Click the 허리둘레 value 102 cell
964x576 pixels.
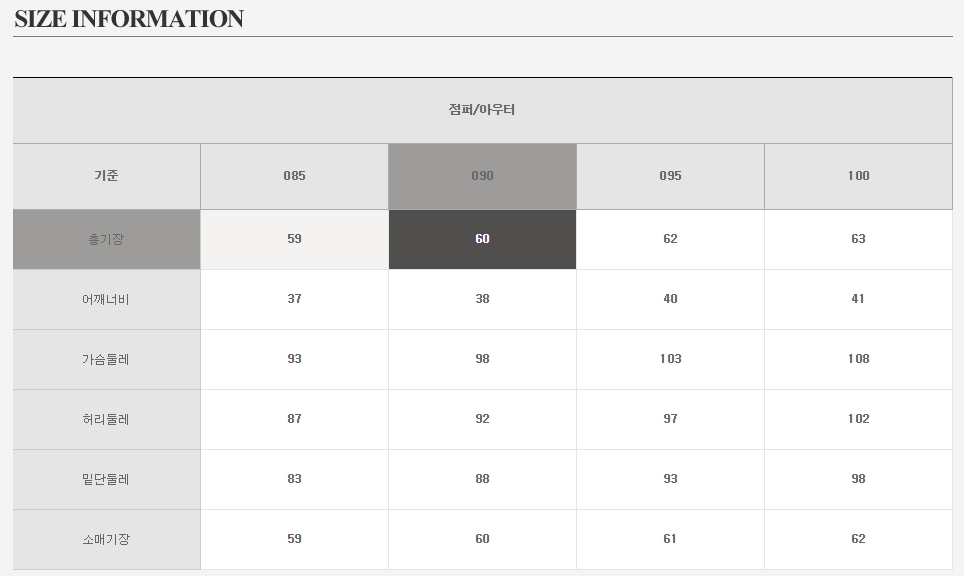click(858, 419)
